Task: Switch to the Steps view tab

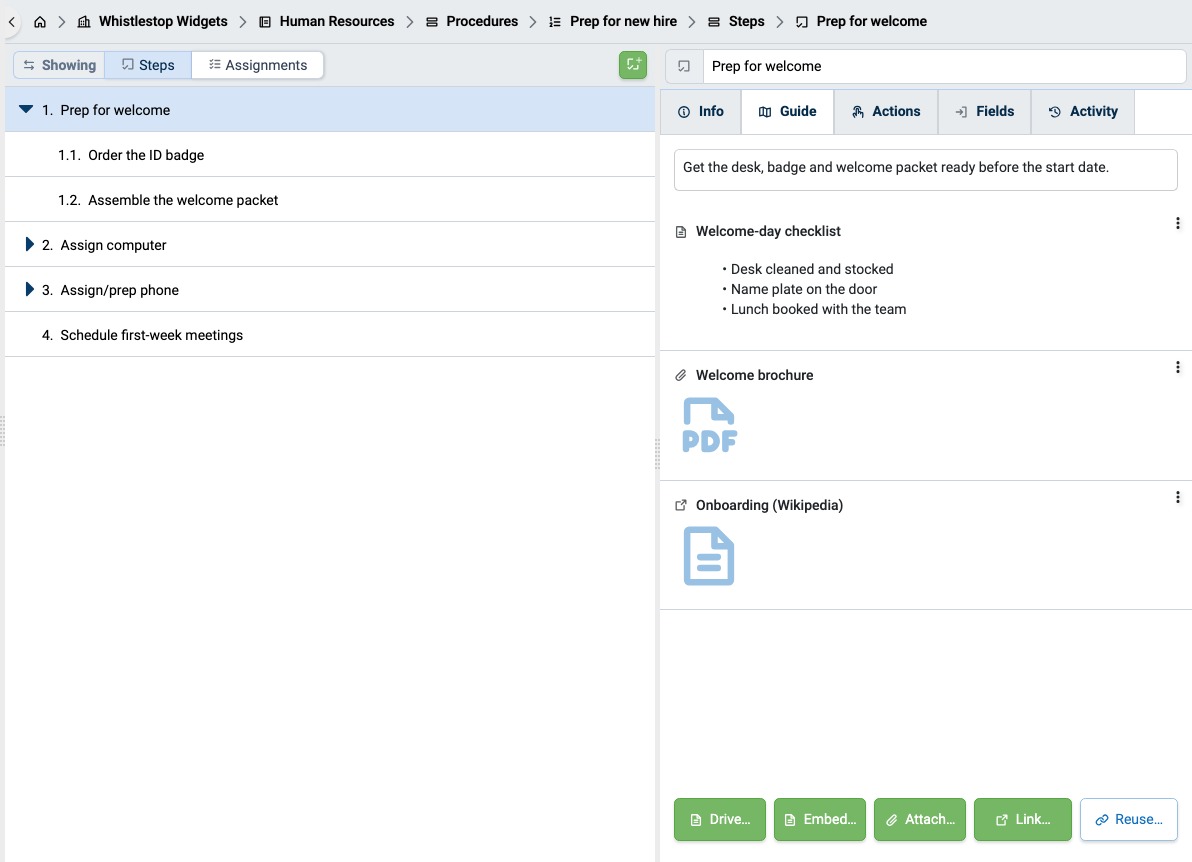Action: tap(148, 65)
